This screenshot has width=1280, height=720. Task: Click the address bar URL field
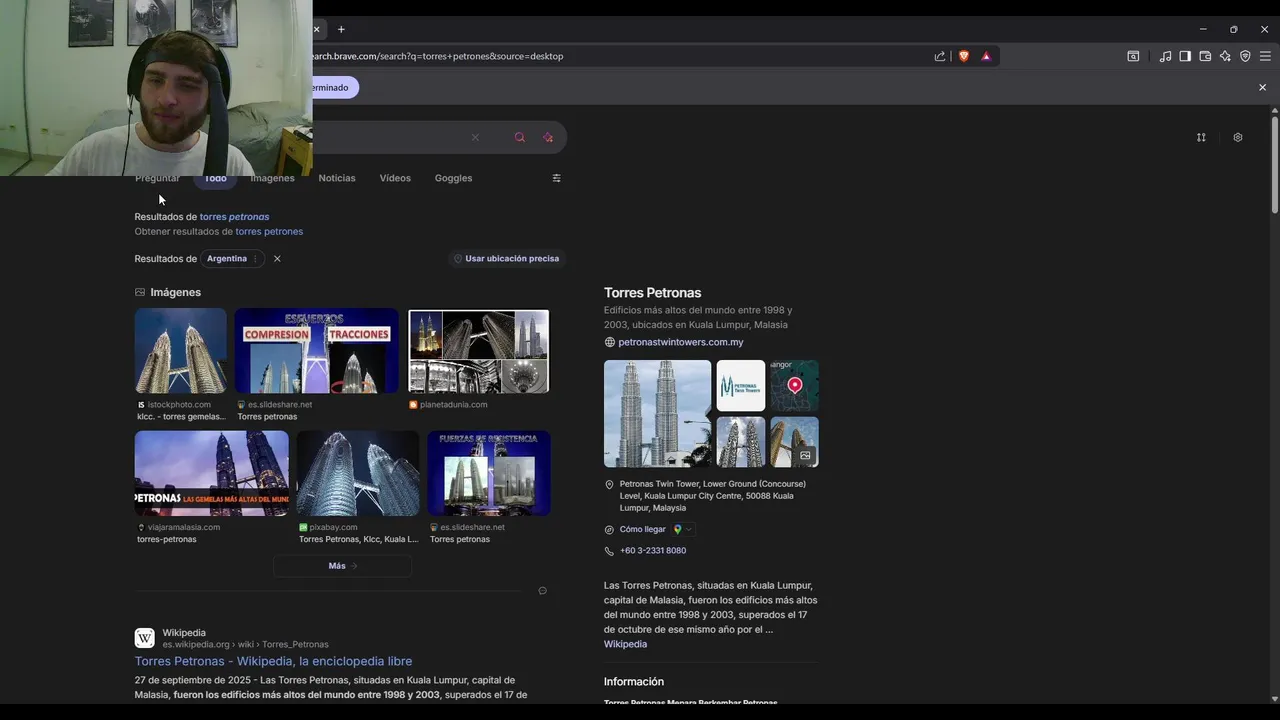620,56
